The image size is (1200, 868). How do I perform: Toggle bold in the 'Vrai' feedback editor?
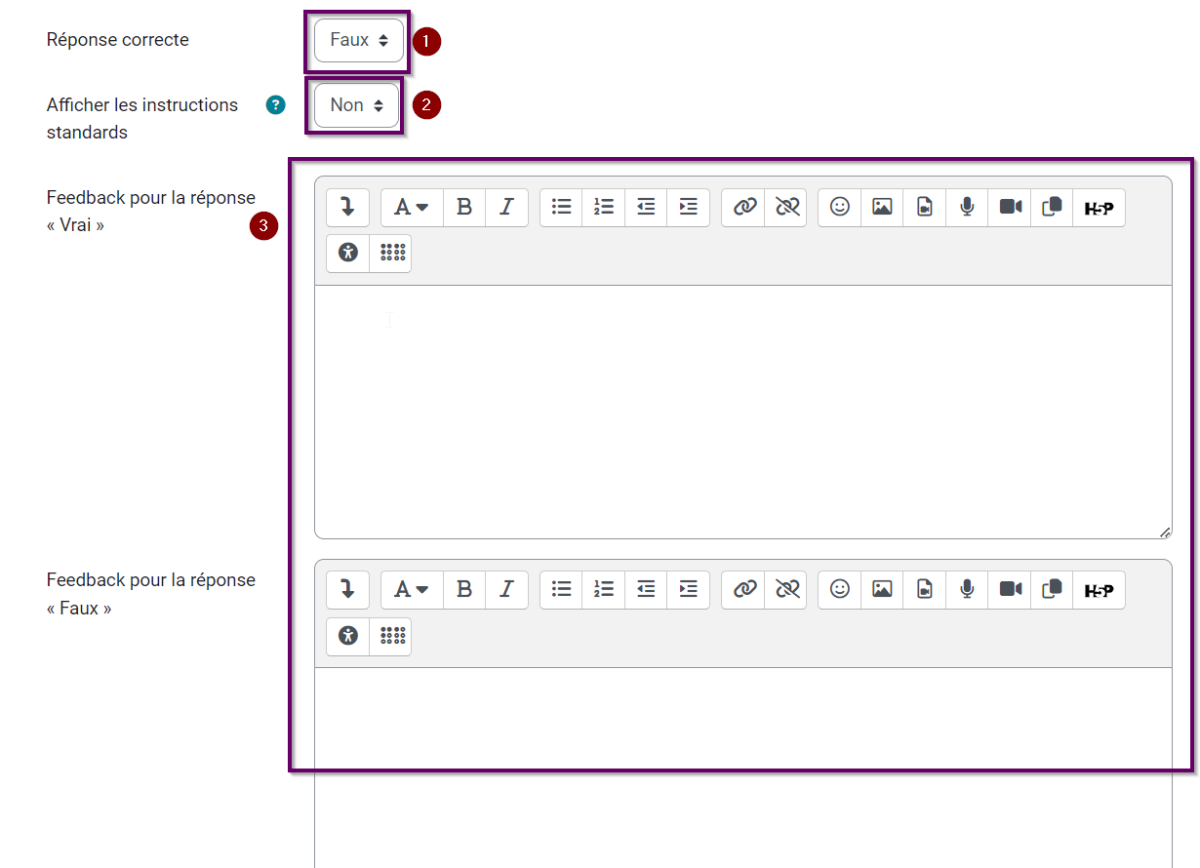click(464, 207)
